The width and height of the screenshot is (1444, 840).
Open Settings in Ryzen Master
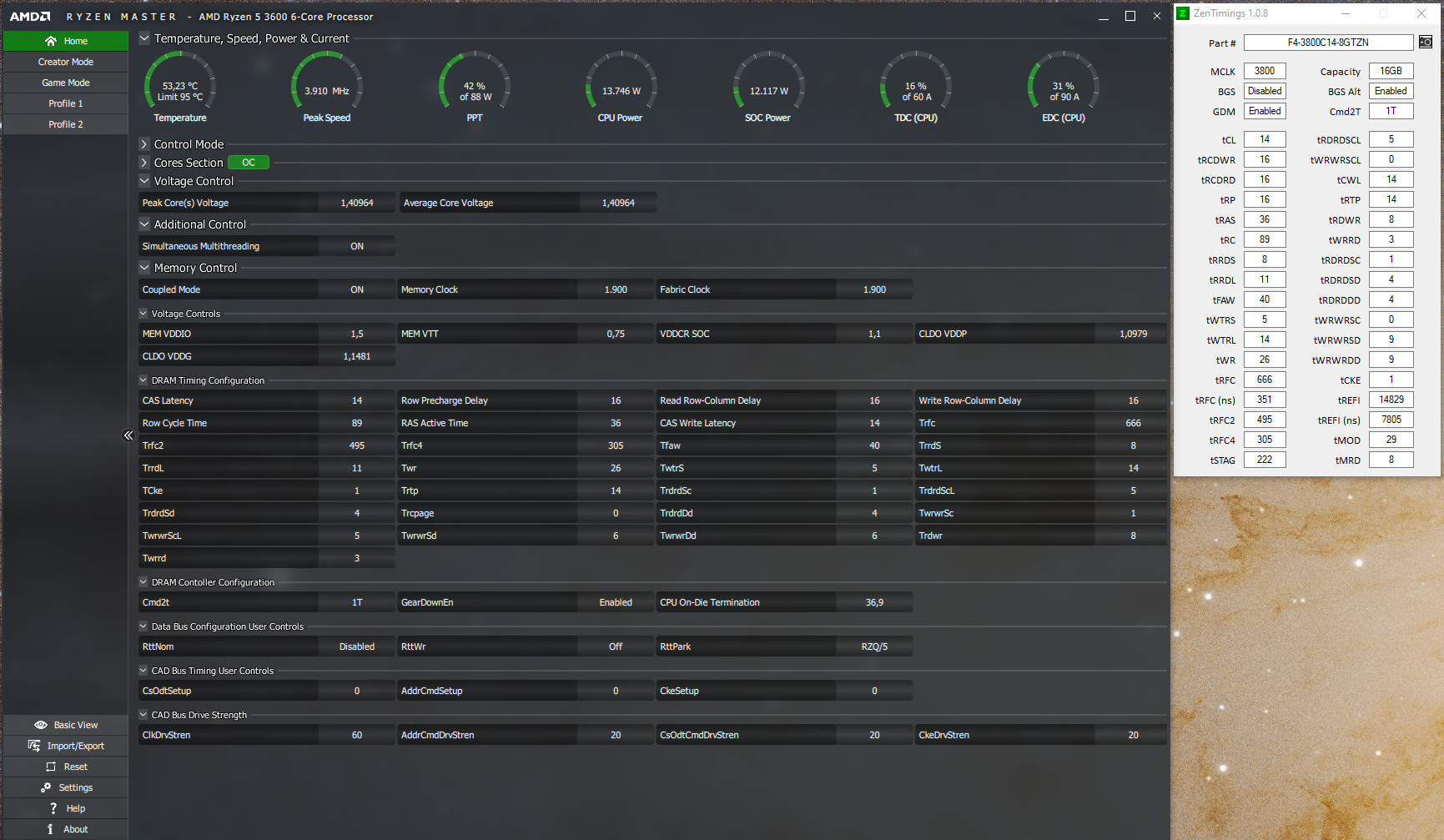click(x=66, y=787)
